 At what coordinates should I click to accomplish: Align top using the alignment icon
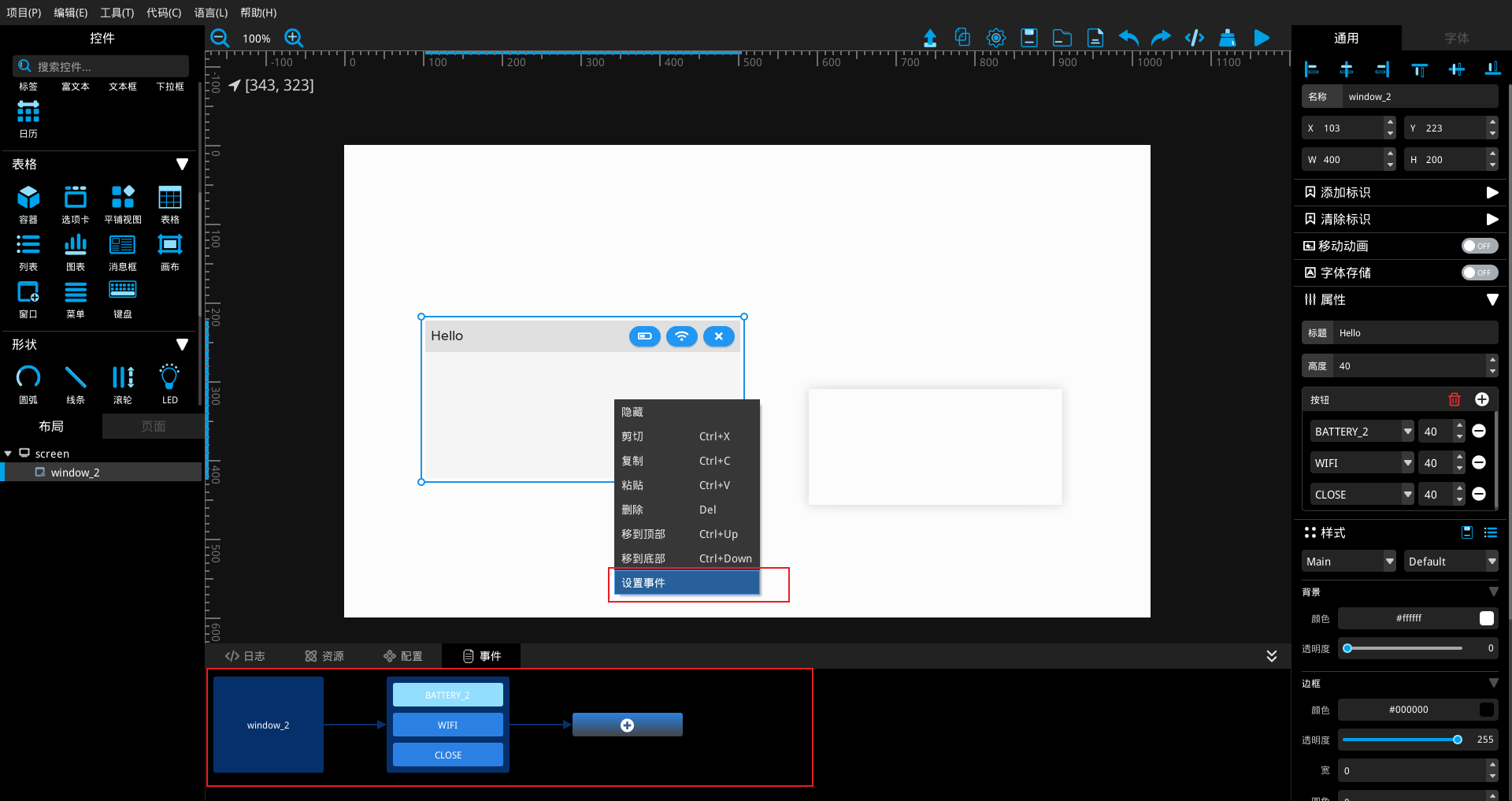[1420, 69]
